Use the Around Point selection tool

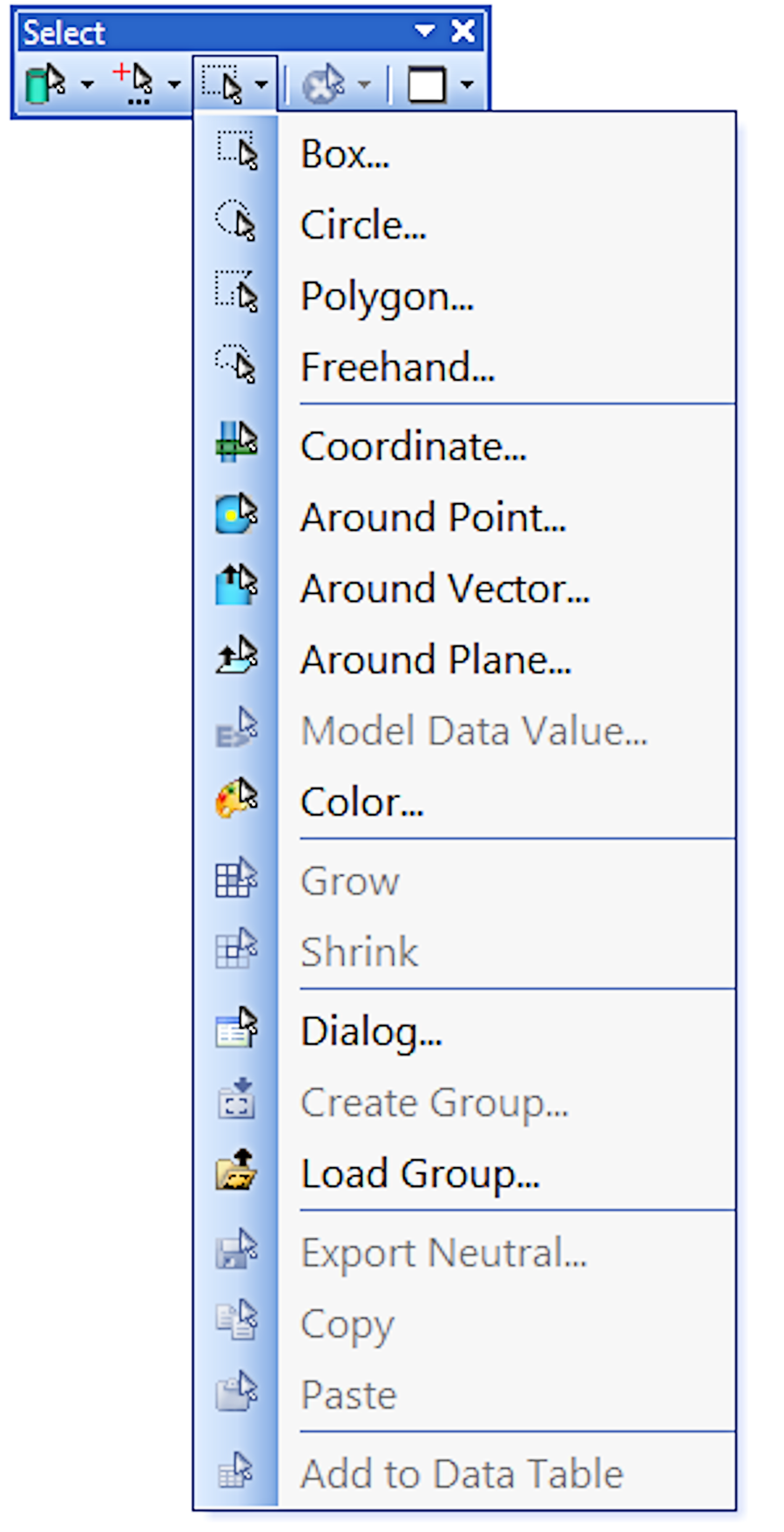click(x=432, y=517)
